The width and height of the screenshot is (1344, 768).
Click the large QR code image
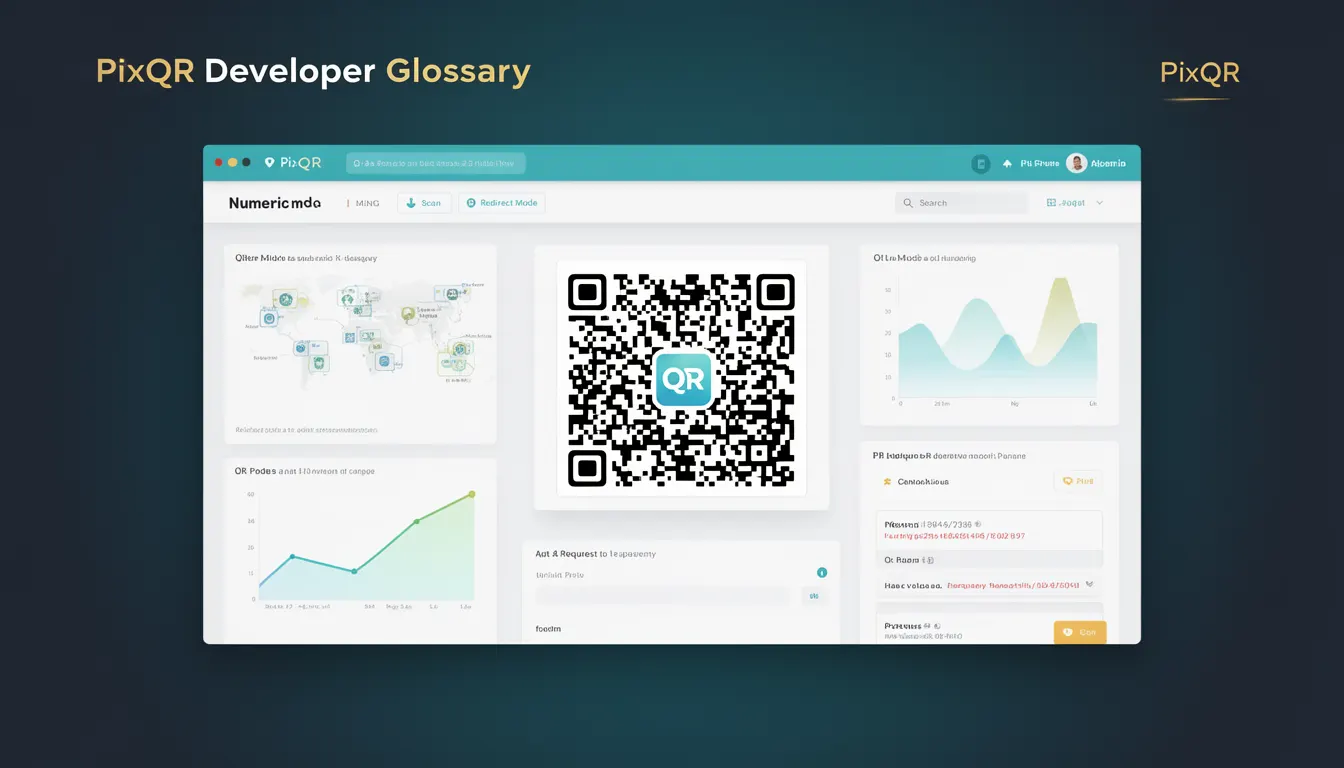click(682, 379)
